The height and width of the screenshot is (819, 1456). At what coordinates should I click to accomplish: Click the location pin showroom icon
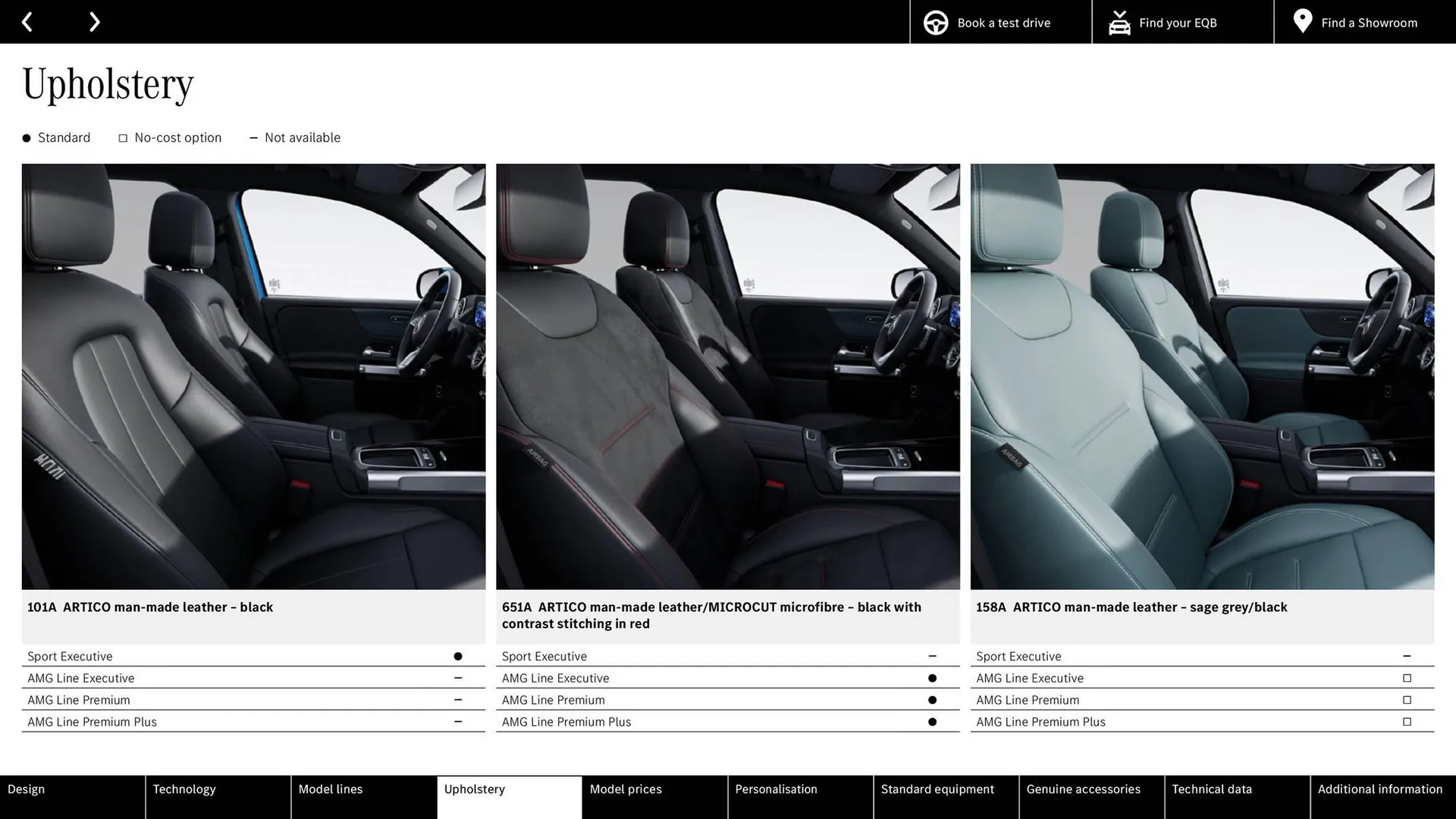tap(1303, 22)
